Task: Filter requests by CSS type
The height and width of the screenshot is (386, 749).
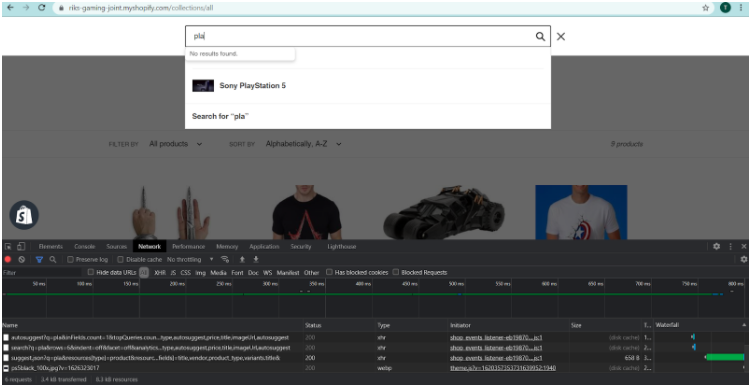Action: (x=185, y=273)
